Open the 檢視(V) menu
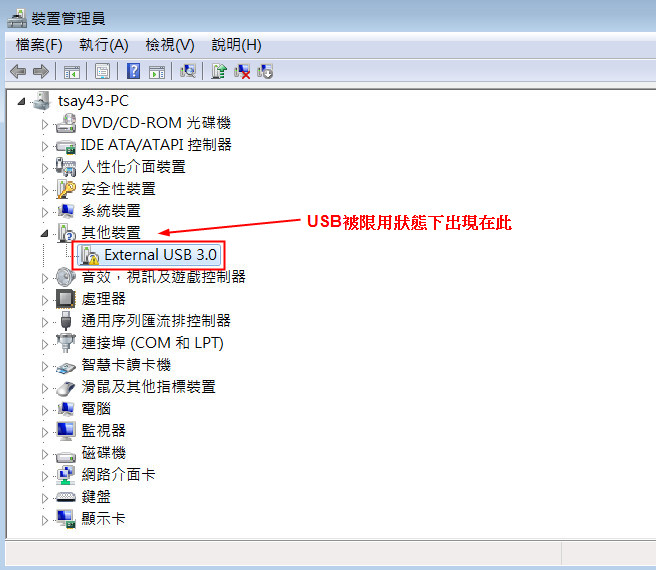656x570 pixels. (x=170, y=45)
